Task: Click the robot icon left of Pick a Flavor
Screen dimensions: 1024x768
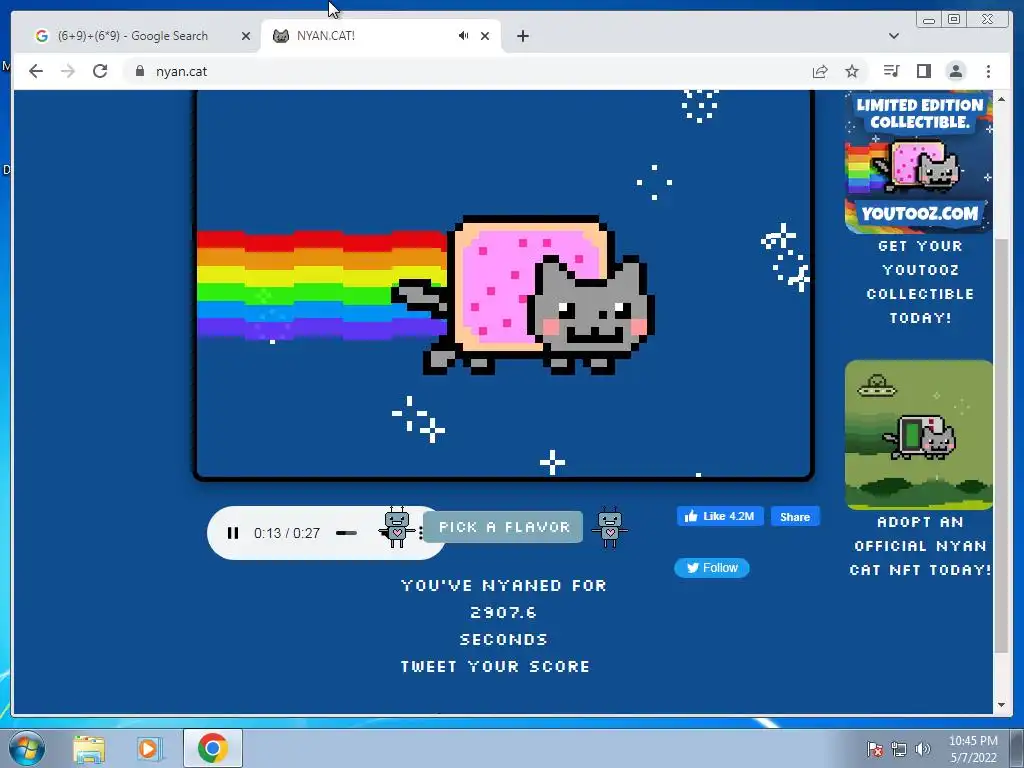Action: point(396,526)
